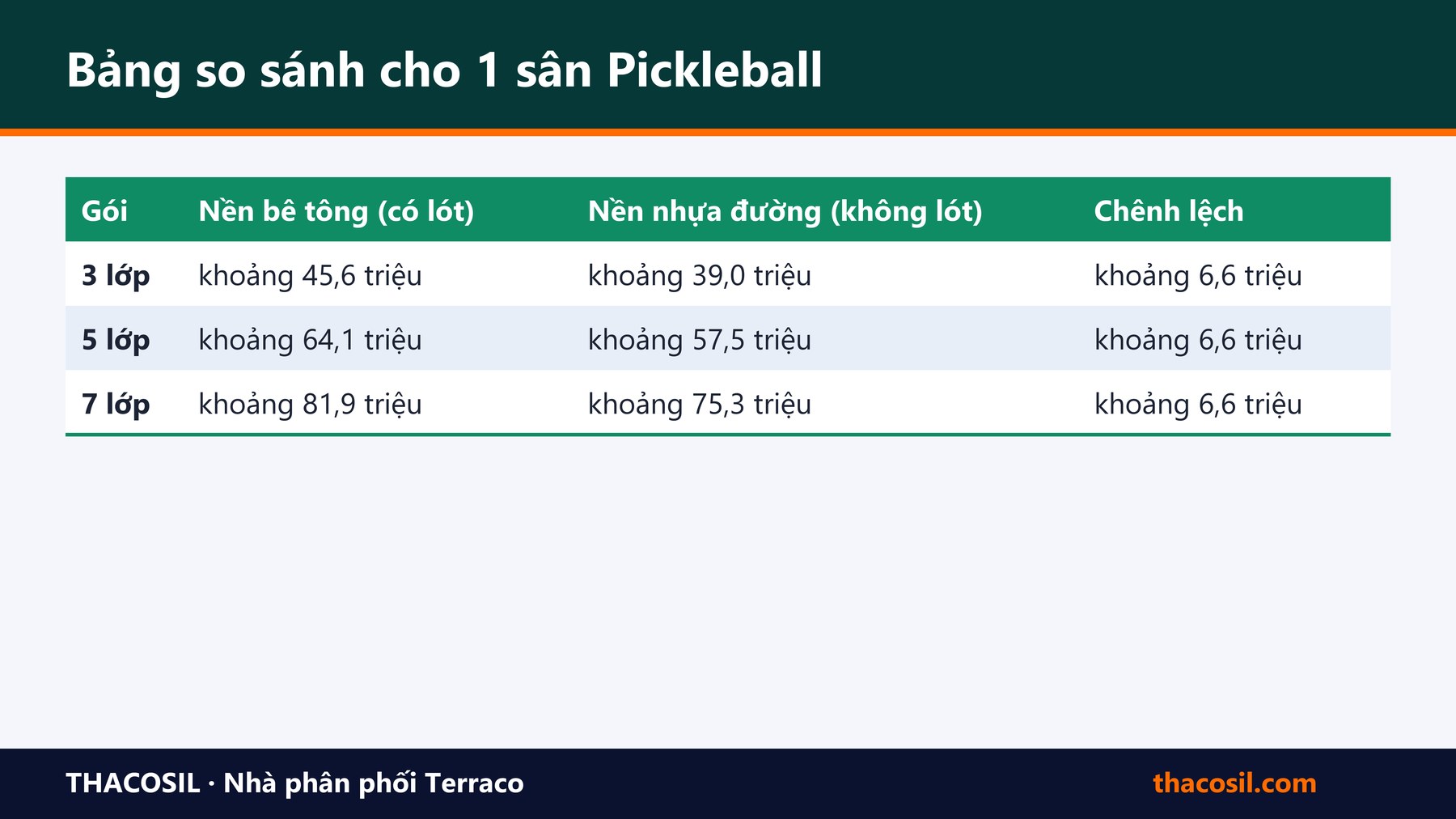Open the thacosil.com link

[x=1234, y=783]
